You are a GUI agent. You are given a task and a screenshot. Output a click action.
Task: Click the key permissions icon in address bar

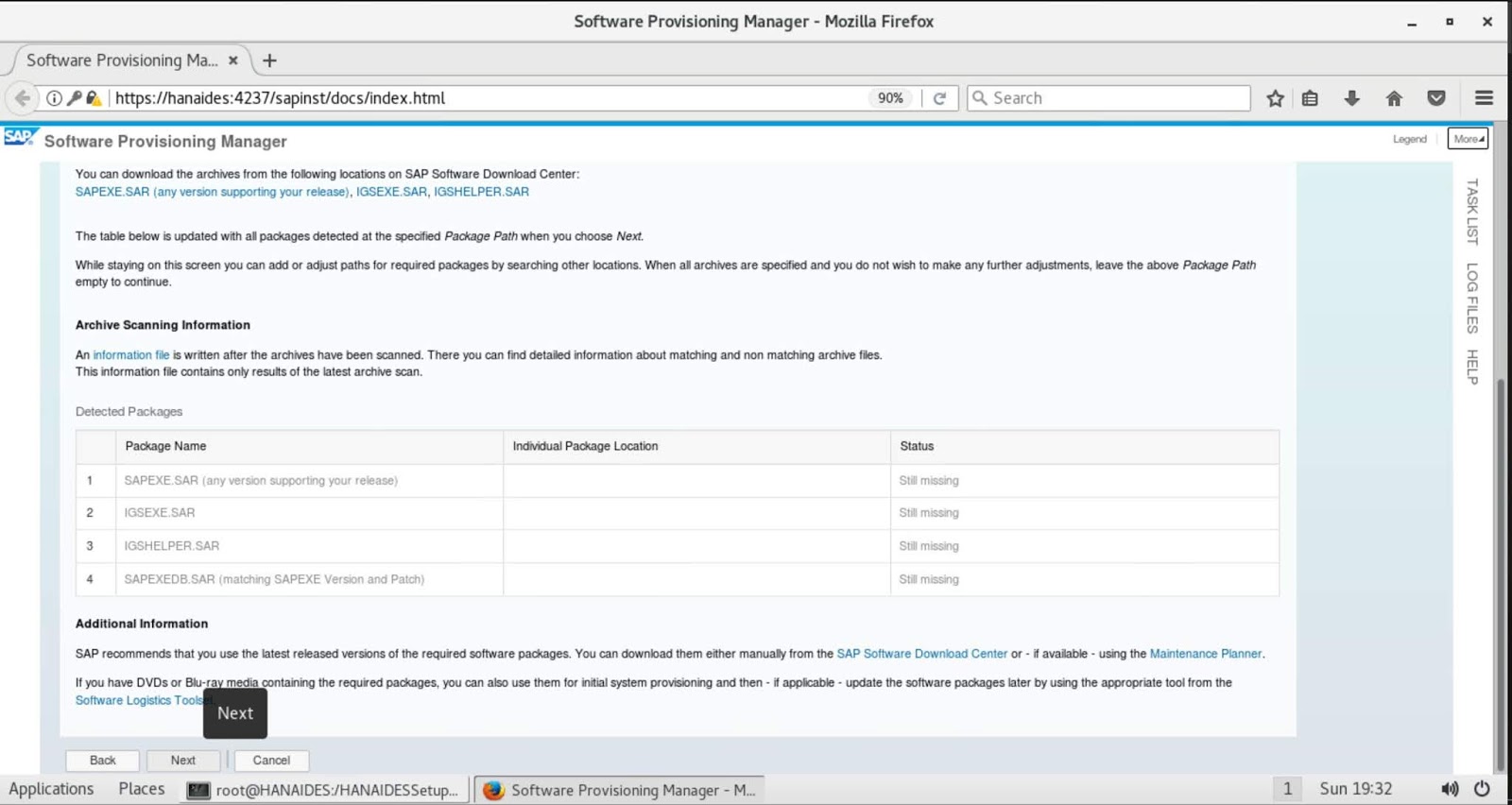(74, 98)
